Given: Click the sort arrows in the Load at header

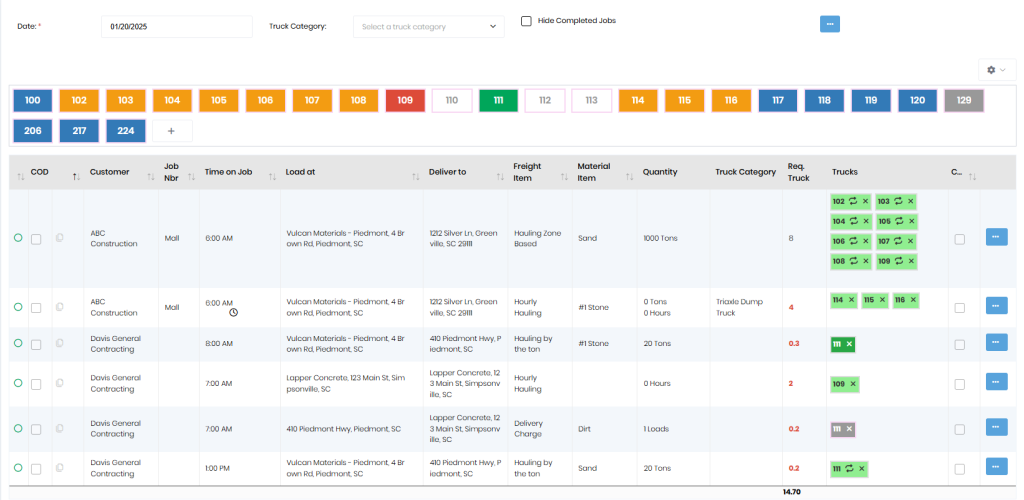Looking at the screenshot, I should [x=414, y=177].
